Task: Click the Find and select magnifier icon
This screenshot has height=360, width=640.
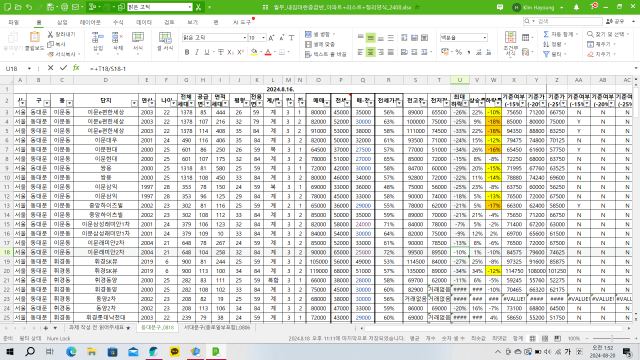Action: click(590, 34)
